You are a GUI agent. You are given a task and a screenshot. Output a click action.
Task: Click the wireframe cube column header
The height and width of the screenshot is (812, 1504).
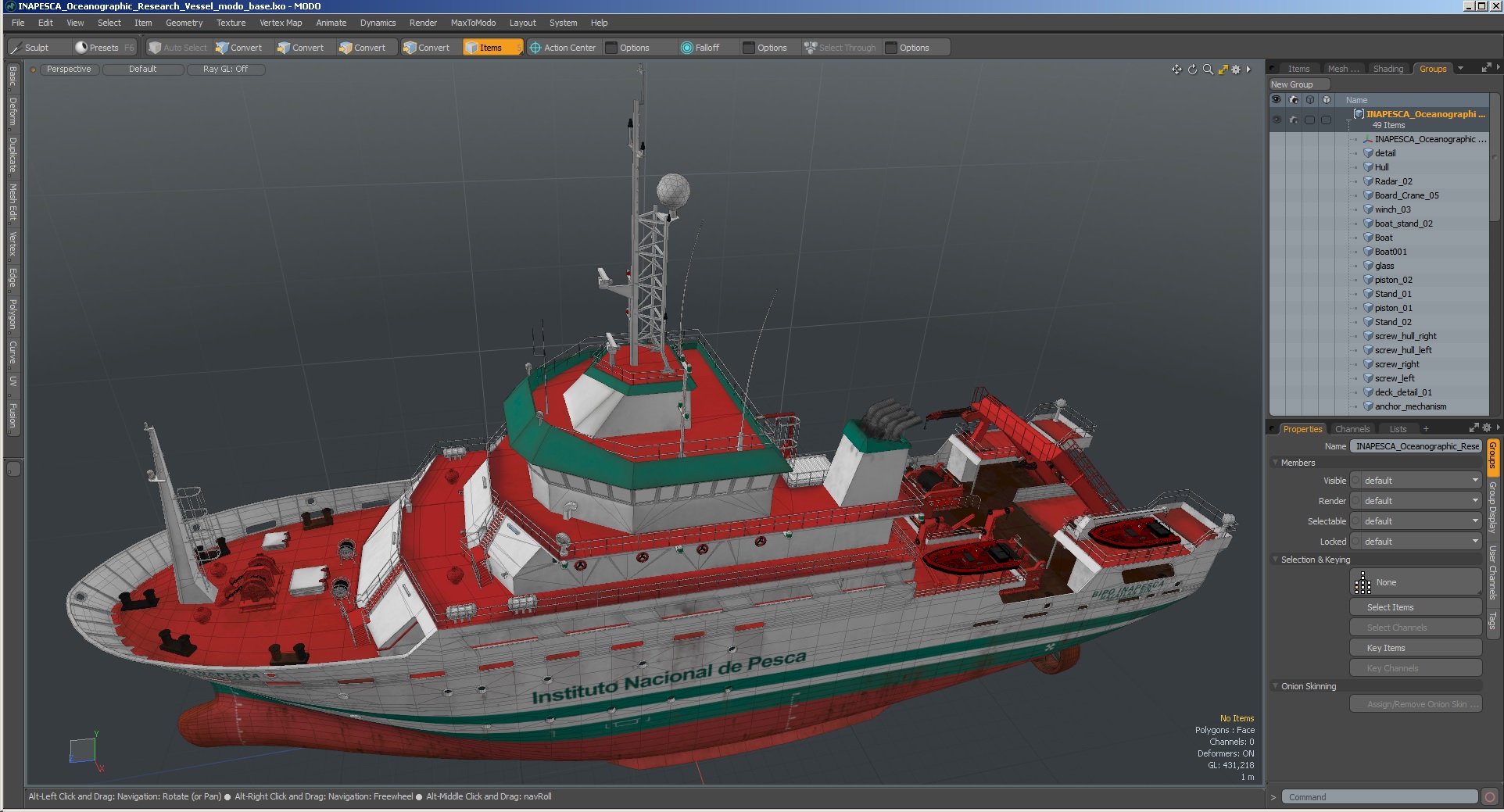point(1310,100)
